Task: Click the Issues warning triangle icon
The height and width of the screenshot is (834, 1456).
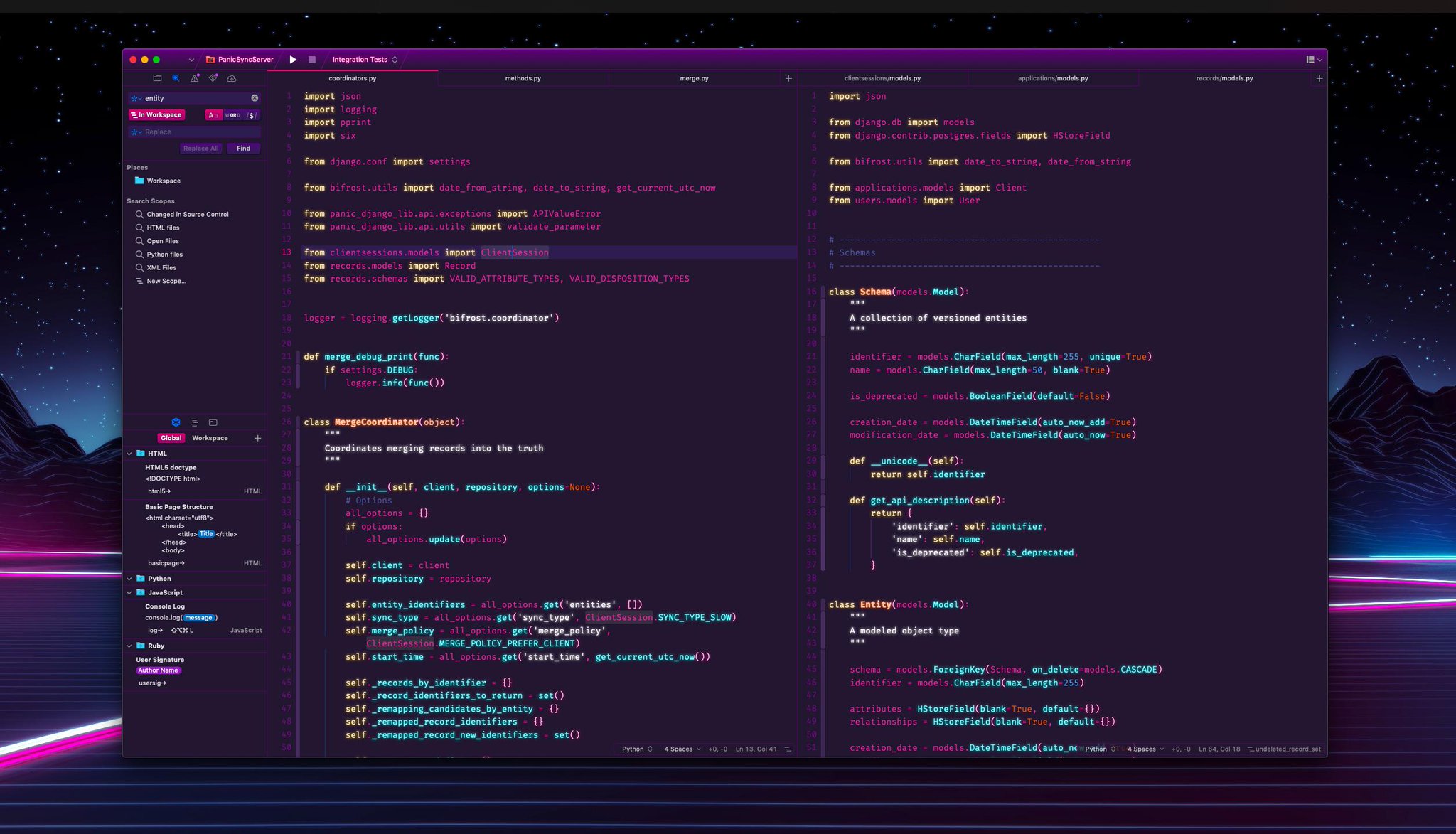Action: pos(195,78)
